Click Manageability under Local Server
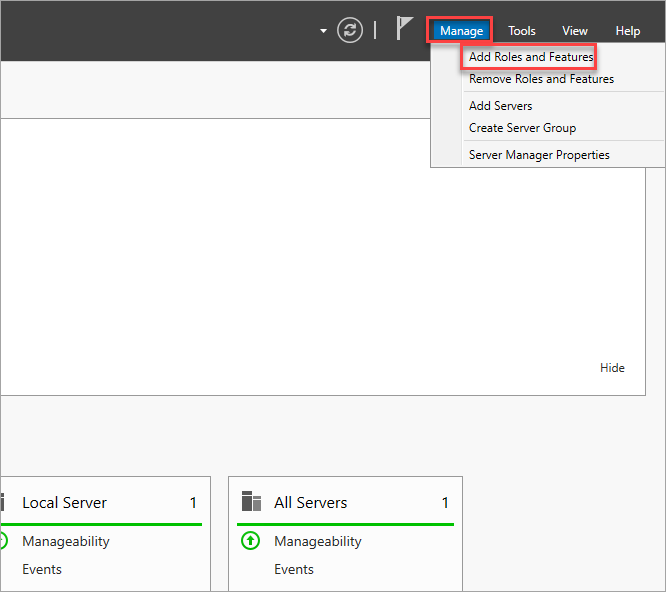 [x=66, y=541]
